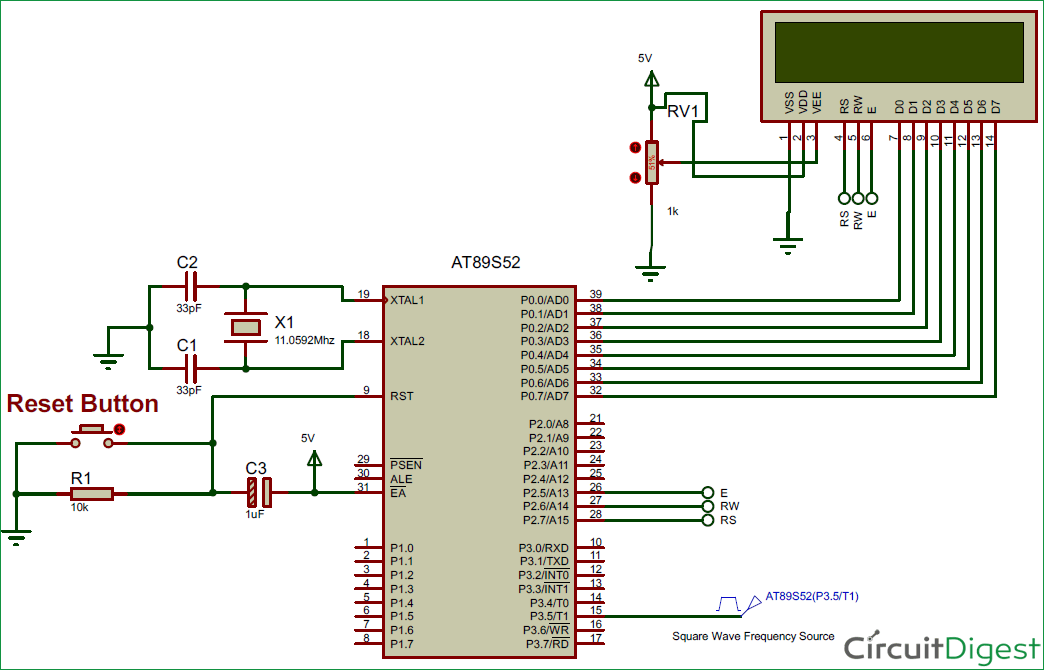This screenshot has height=670, width=1044.
Task: Toggle the RW signal connection node
Action: click(706, 506)
